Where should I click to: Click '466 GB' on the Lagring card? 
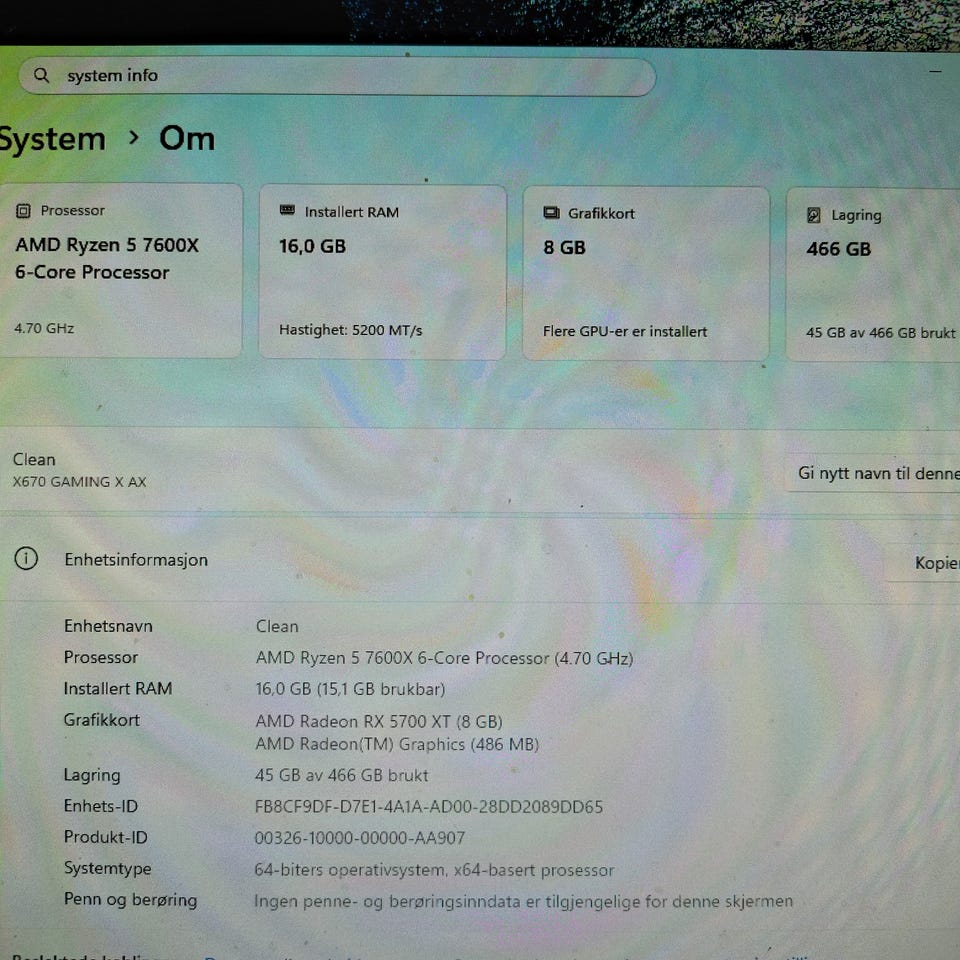[838, 249]
